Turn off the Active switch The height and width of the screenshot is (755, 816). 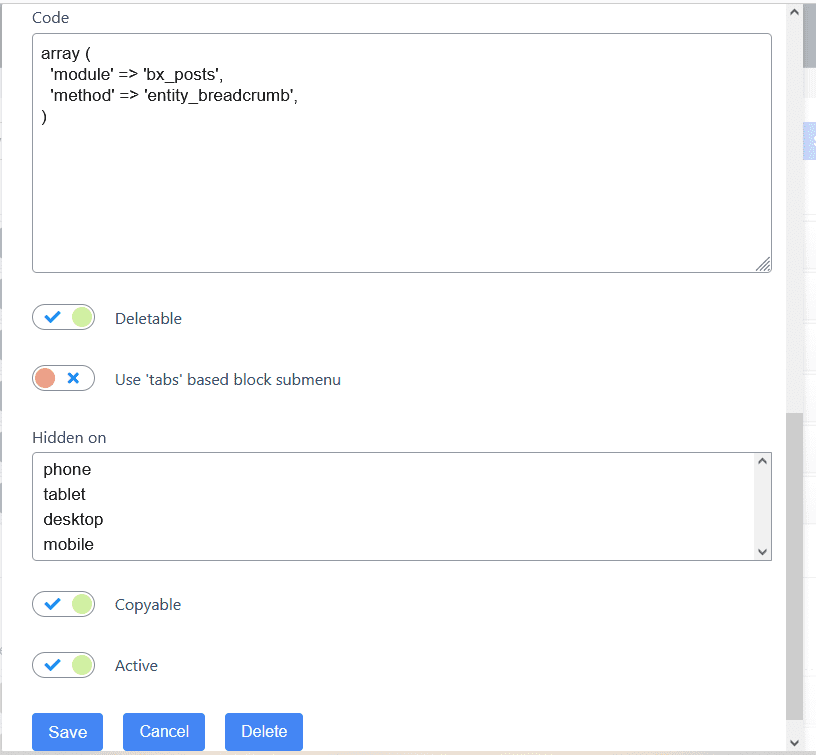[x=63, y=665]
